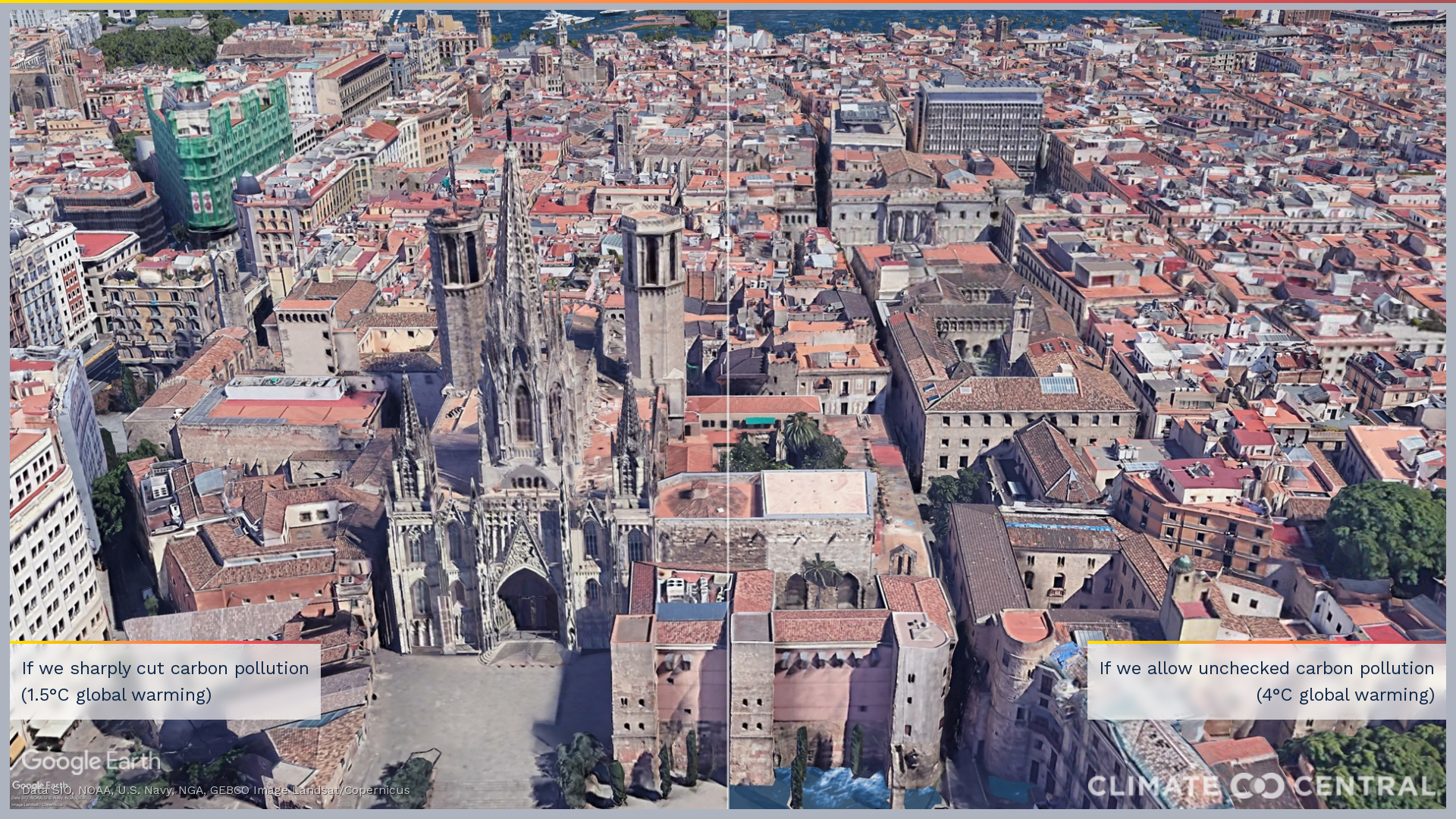Image resolution: width=1456 pixels, height=819 pixels.
Task: Click the Climate Central infinity logo icon
Action: 1257,786
